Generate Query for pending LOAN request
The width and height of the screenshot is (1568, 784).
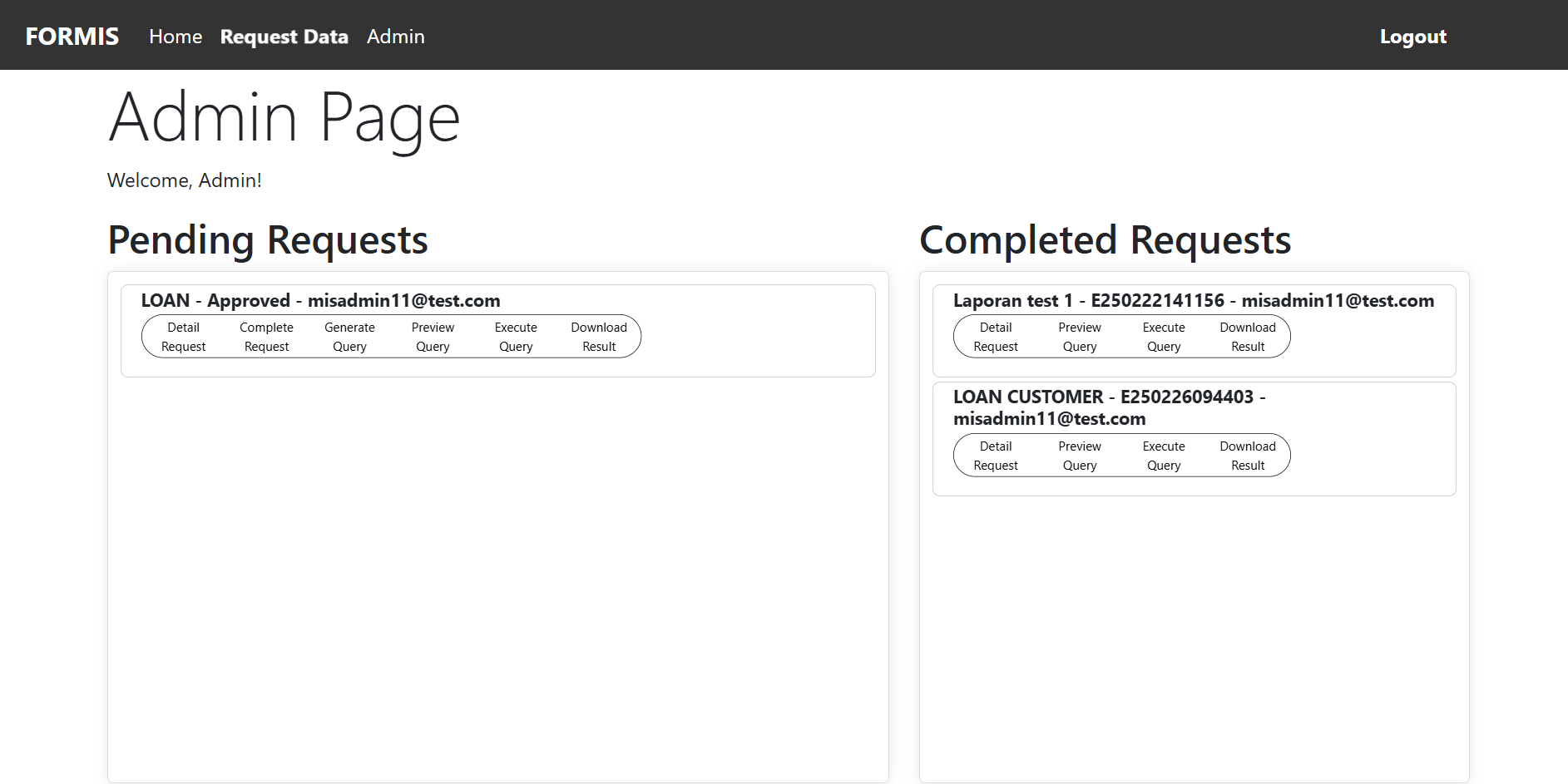[x=349, y=337]
